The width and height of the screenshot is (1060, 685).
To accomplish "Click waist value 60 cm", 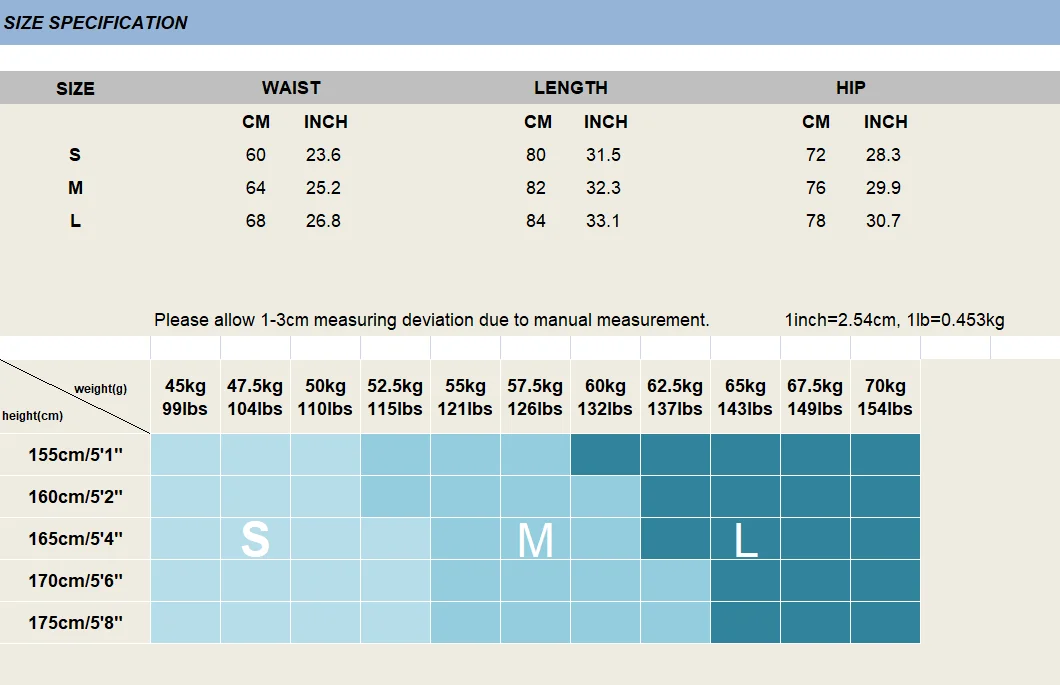I will 256,155.
